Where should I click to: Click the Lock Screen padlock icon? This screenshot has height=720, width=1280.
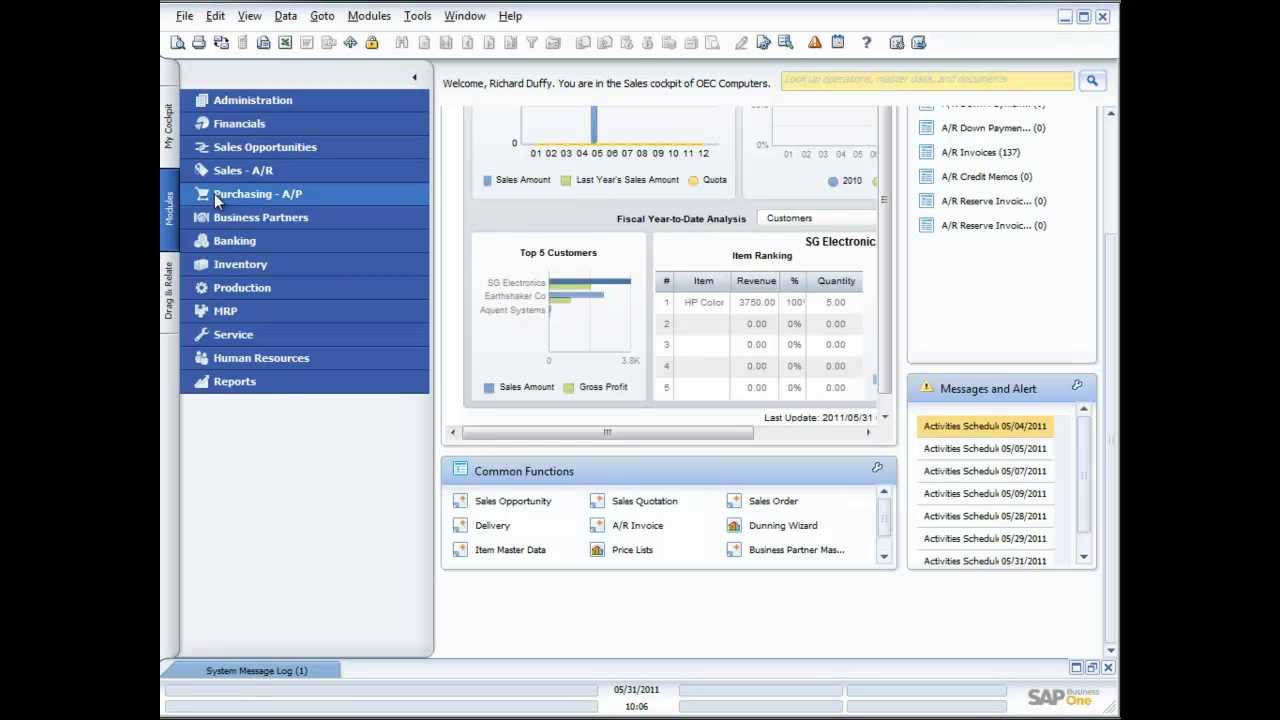pos(372,42)
